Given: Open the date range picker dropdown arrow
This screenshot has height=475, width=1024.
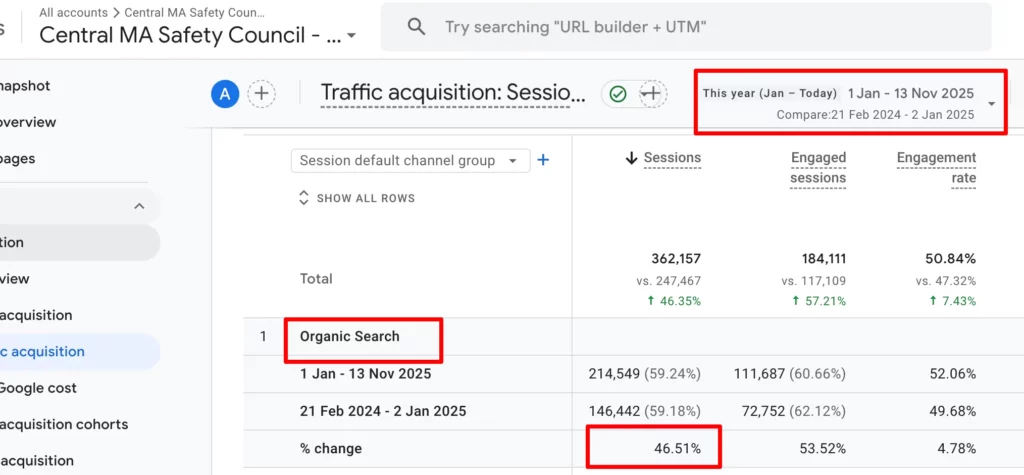Looking at the screenshot, I should [991, 104].
